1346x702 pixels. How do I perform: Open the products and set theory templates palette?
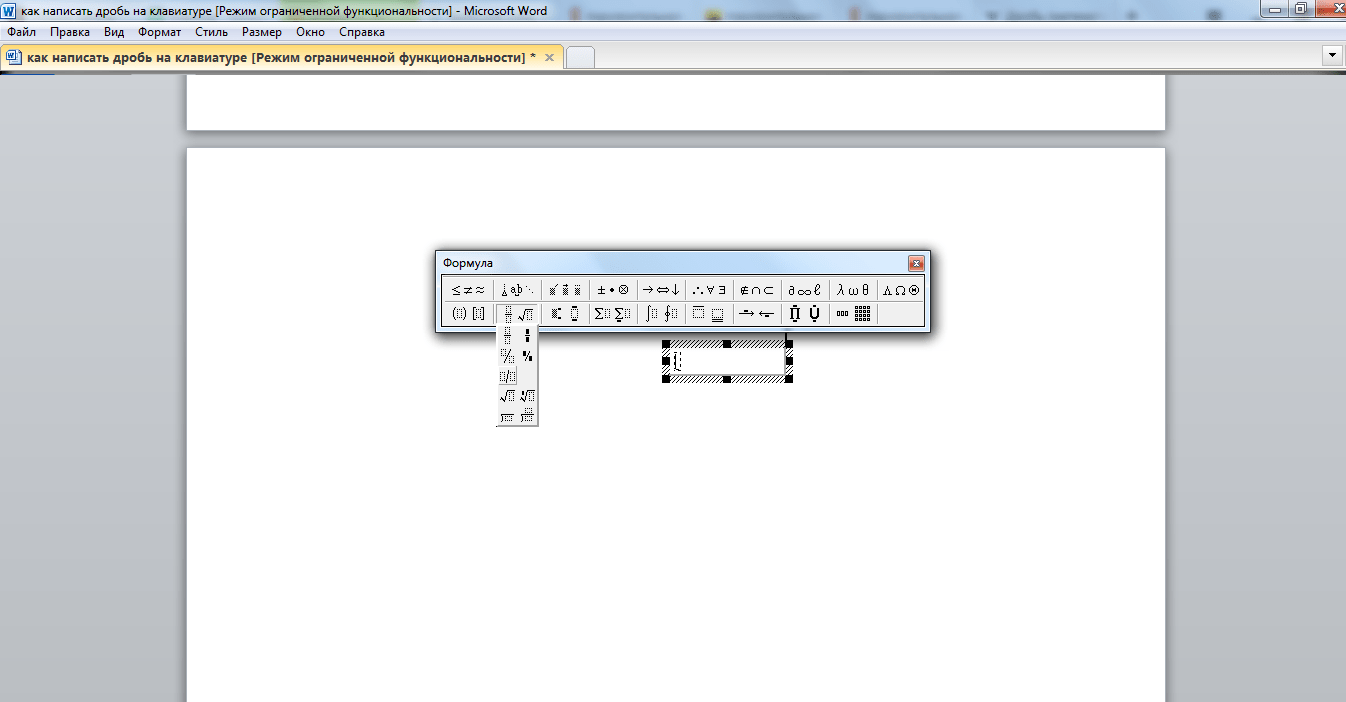tap(805, 314)
